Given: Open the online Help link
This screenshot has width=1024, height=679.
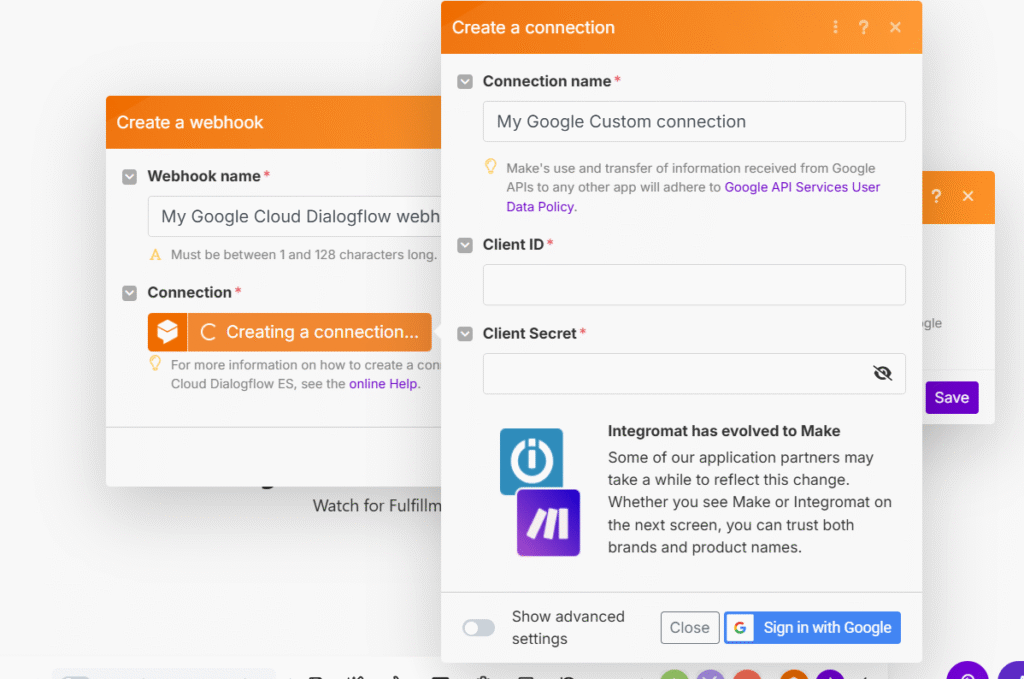Looking at the screenshot, I should tap(384, 384).
